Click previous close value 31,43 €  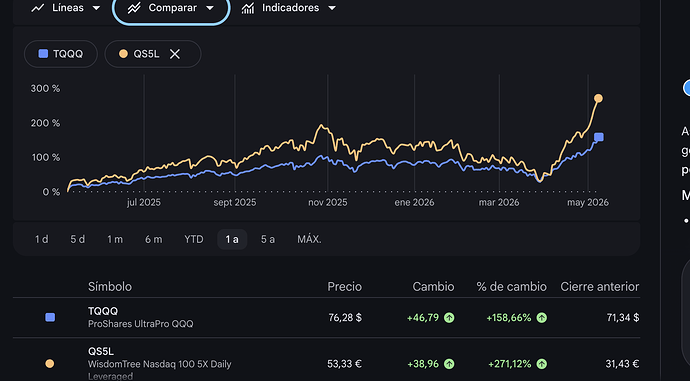(622, 364)
